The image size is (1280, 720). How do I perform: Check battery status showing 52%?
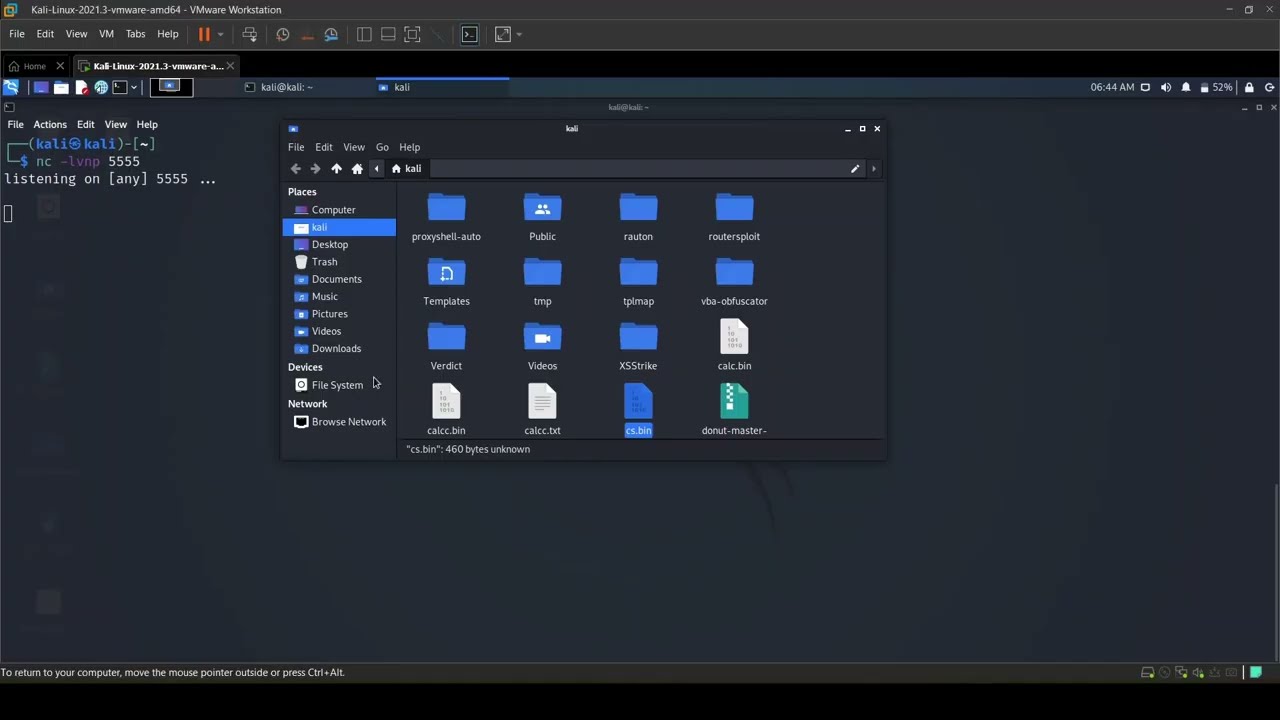1216,87
